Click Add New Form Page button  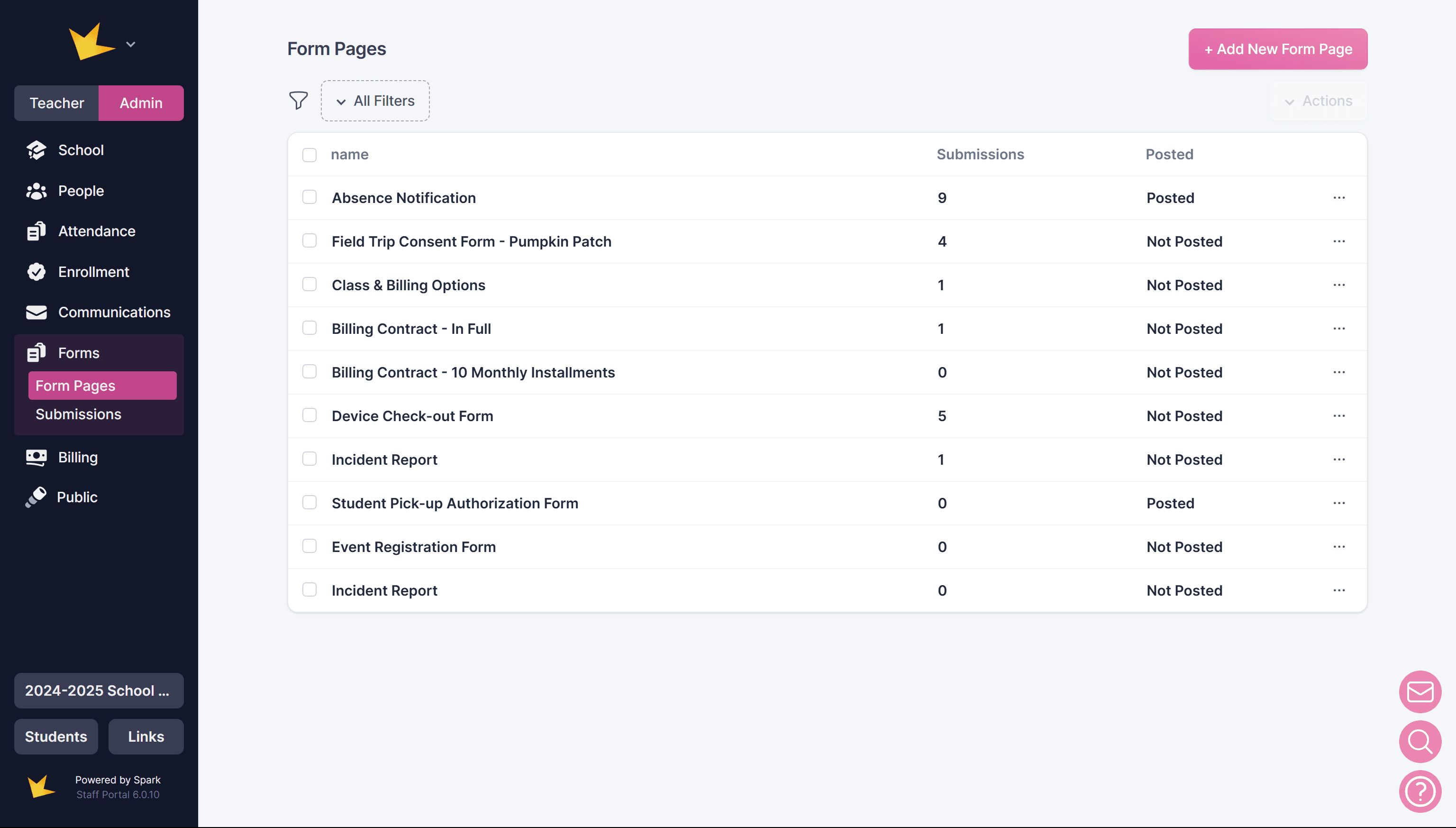click(x=1277, y=49)
